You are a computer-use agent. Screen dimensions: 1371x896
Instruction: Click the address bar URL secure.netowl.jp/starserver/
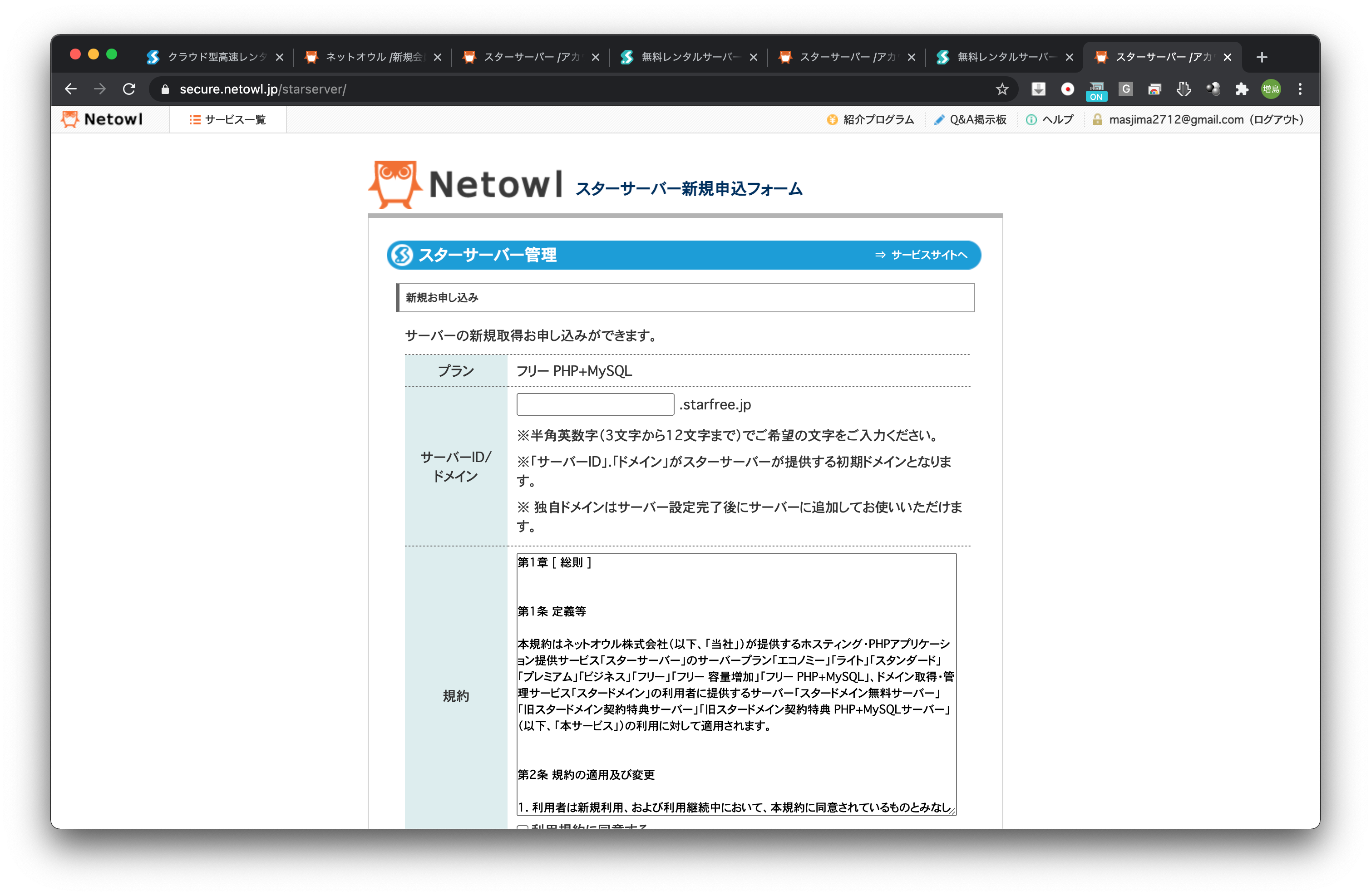tap(263, 89)
